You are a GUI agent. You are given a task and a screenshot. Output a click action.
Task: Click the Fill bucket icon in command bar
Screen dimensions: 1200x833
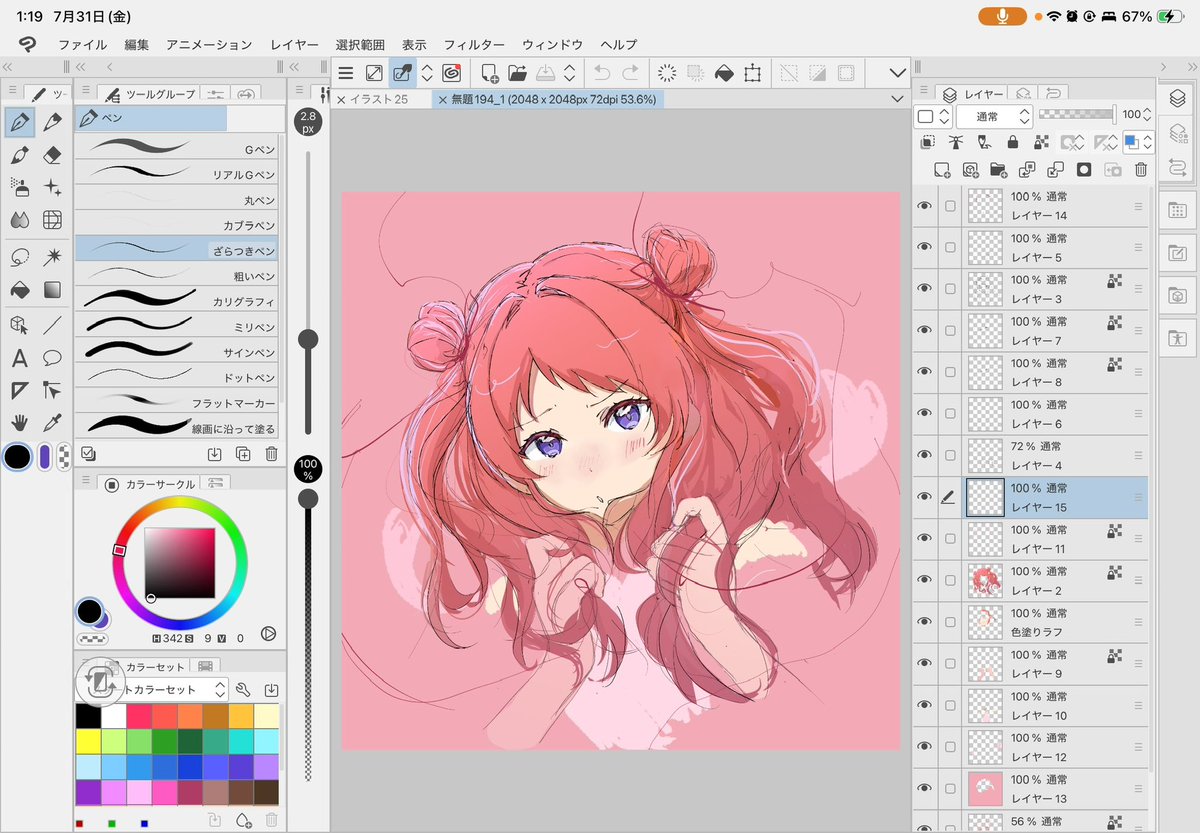(724, 72)
